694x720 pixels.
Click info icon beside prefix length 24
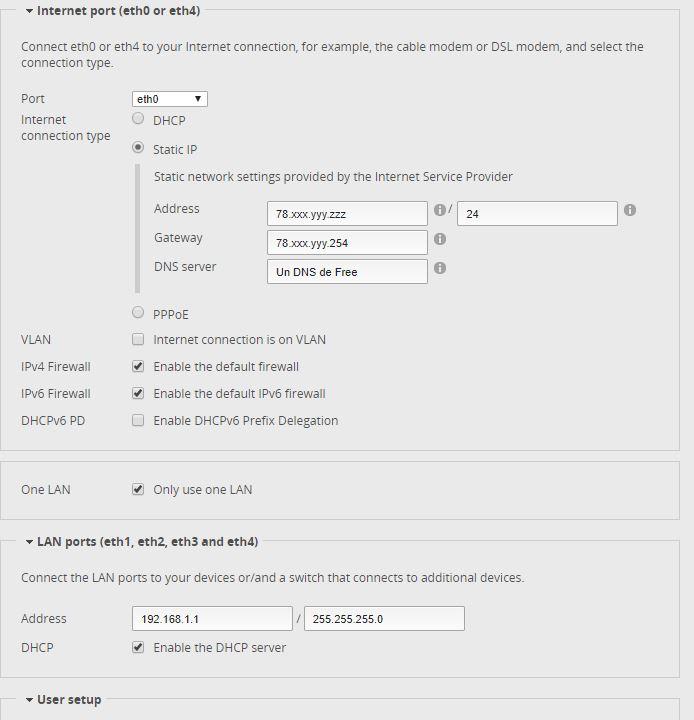pos(630,211)
